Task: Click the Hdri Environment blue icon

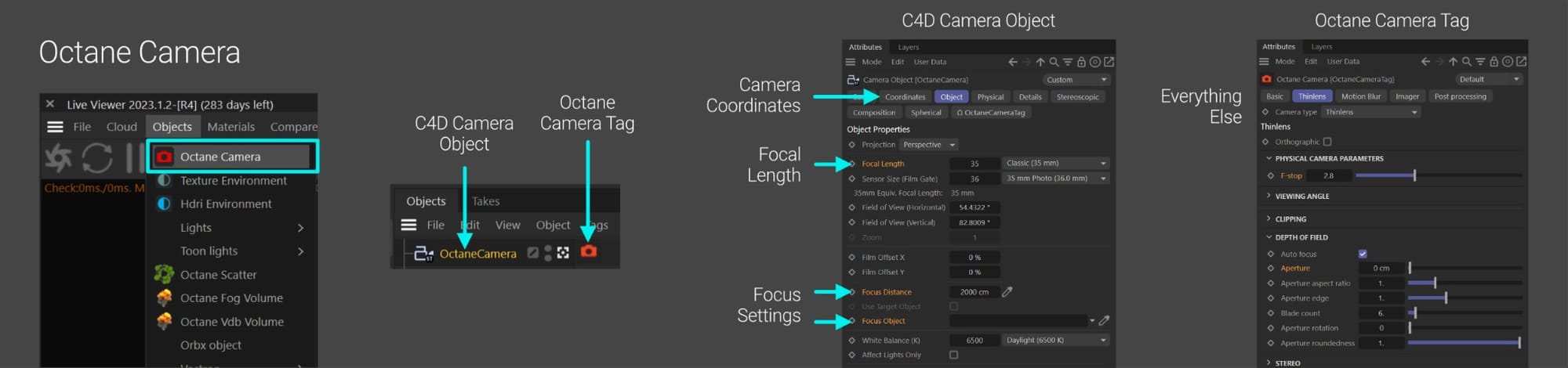Action: (164, 204)
